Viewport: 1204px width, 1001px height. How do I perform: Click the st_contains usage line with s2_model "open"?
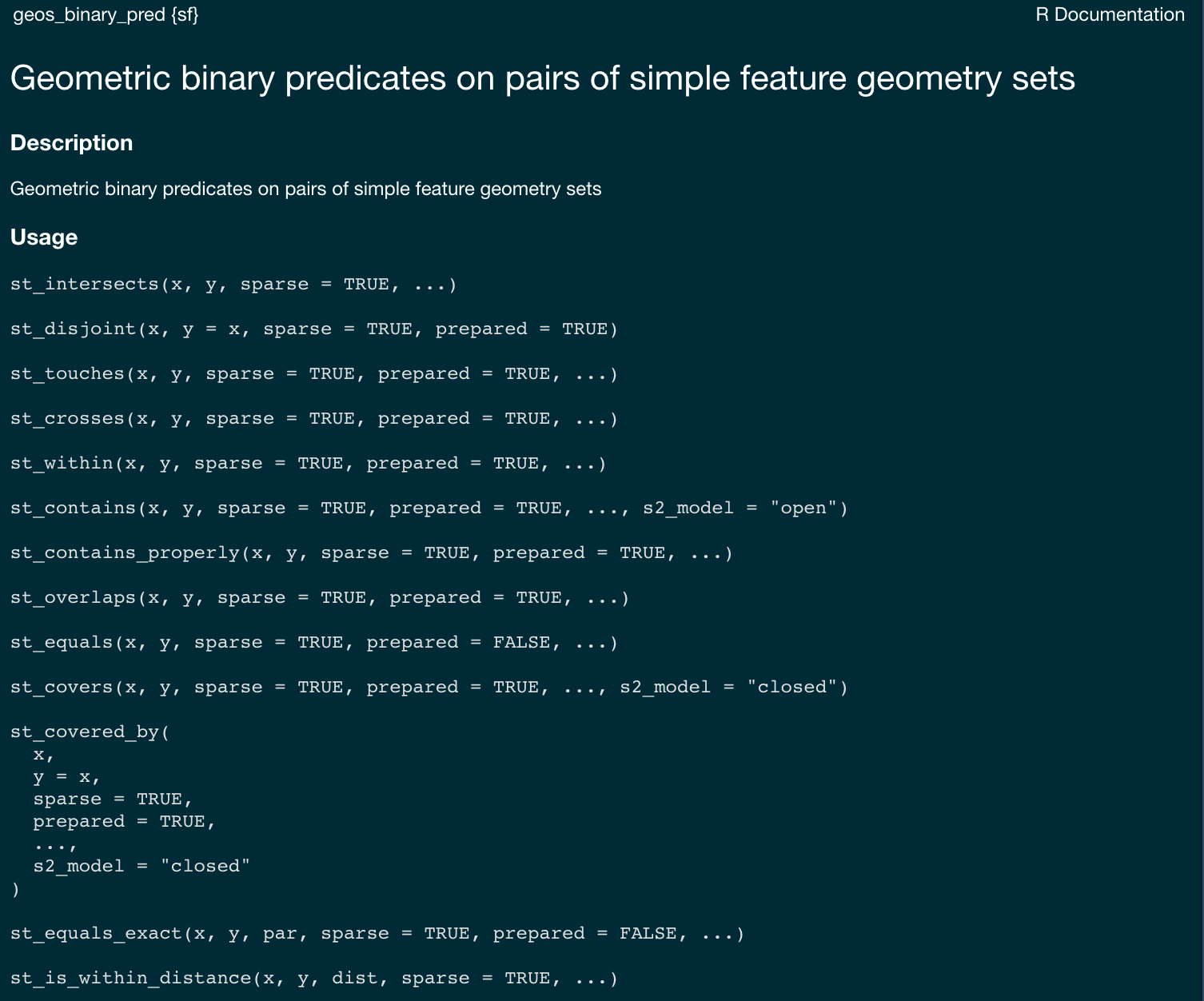pos(429,508)
